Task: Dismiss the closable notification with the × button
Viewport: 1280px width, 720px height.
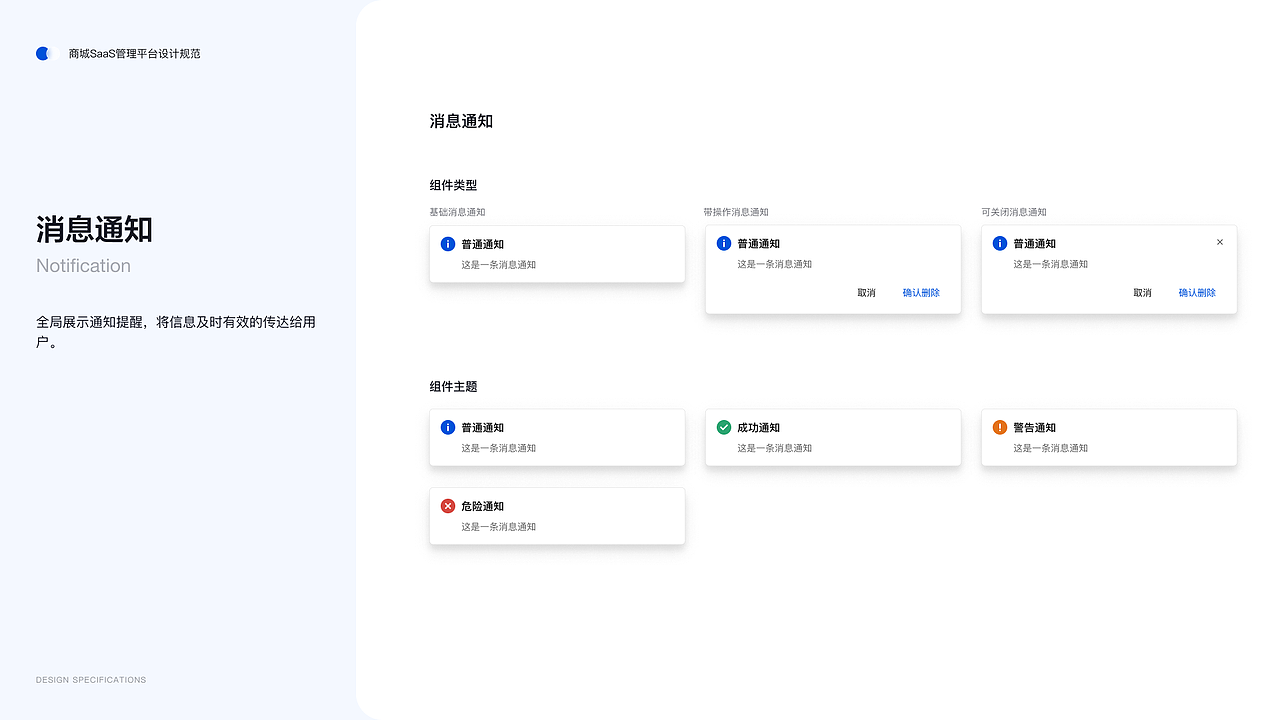Action: [1220, 242]
